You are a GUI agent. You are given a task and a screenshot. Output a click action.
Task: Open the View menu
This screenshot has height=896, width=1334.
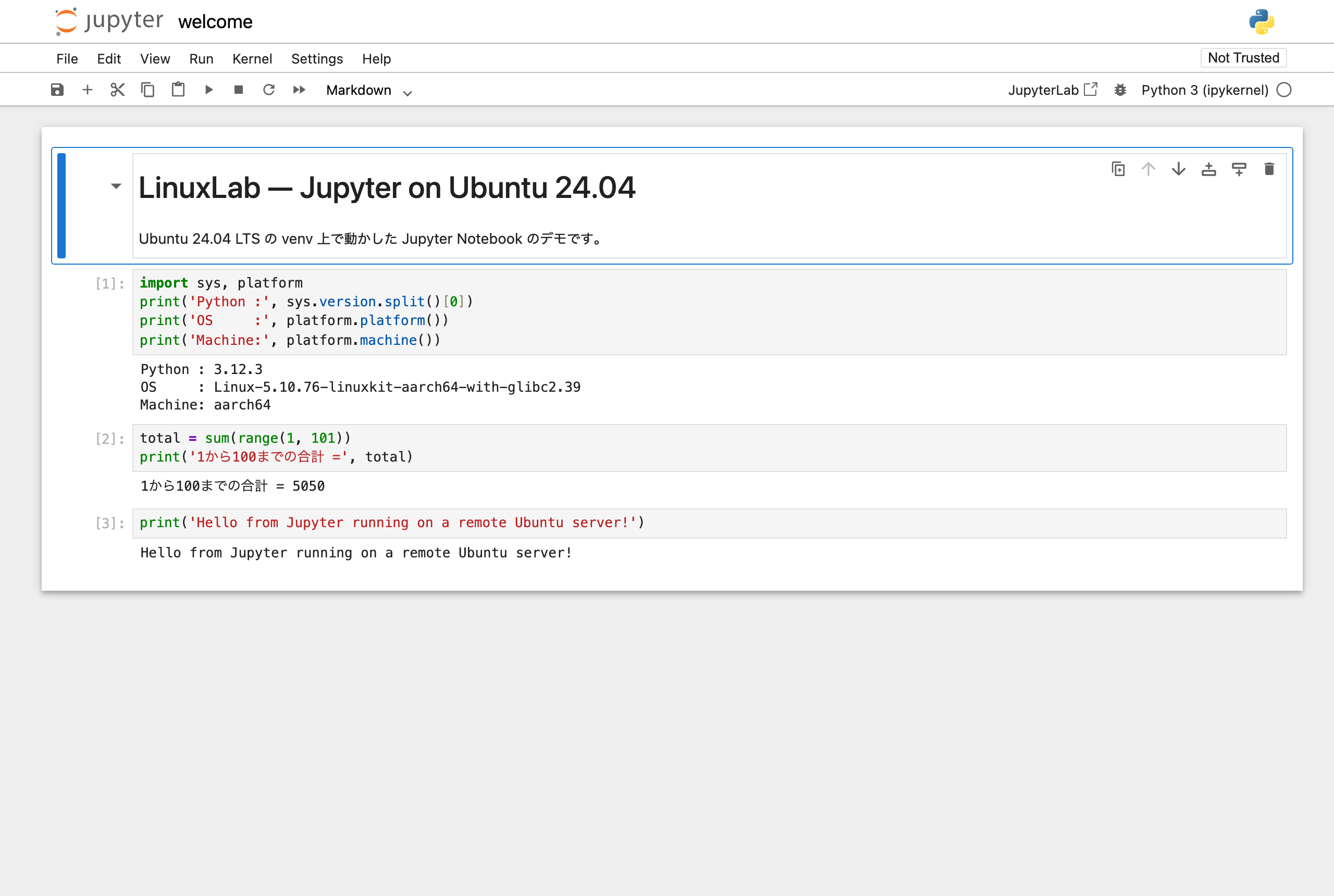pyautogui.click(x=155, y=59)
